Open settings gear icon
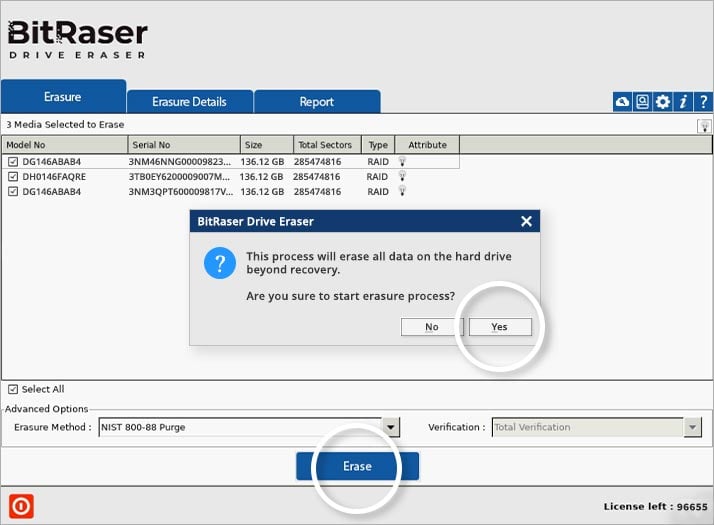 [662, 102]
